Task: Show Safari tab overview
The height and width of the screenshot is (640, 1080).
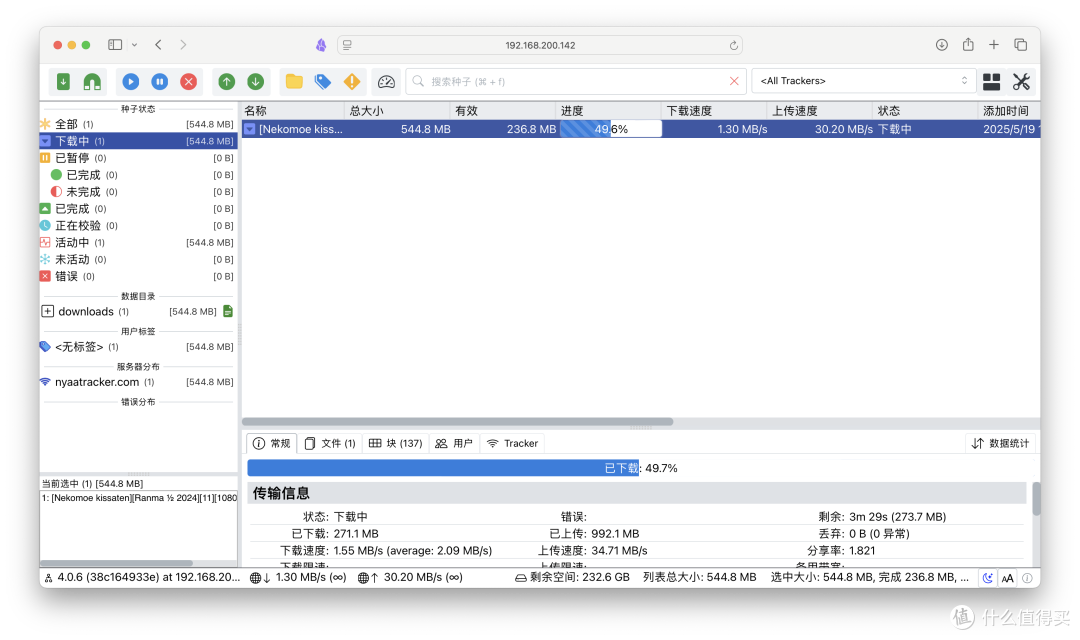Action: [x=1021, y=45]
